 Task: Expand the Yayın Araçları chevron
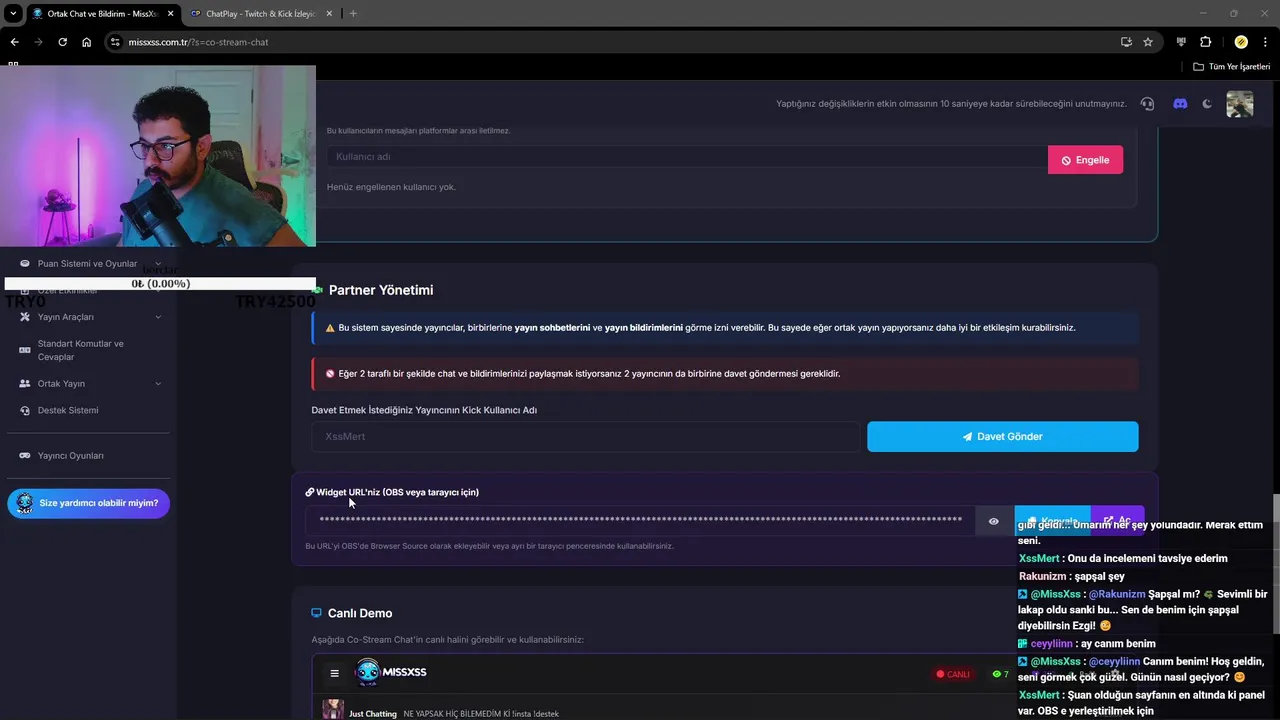pyautogui.click(x=158, y=317)
